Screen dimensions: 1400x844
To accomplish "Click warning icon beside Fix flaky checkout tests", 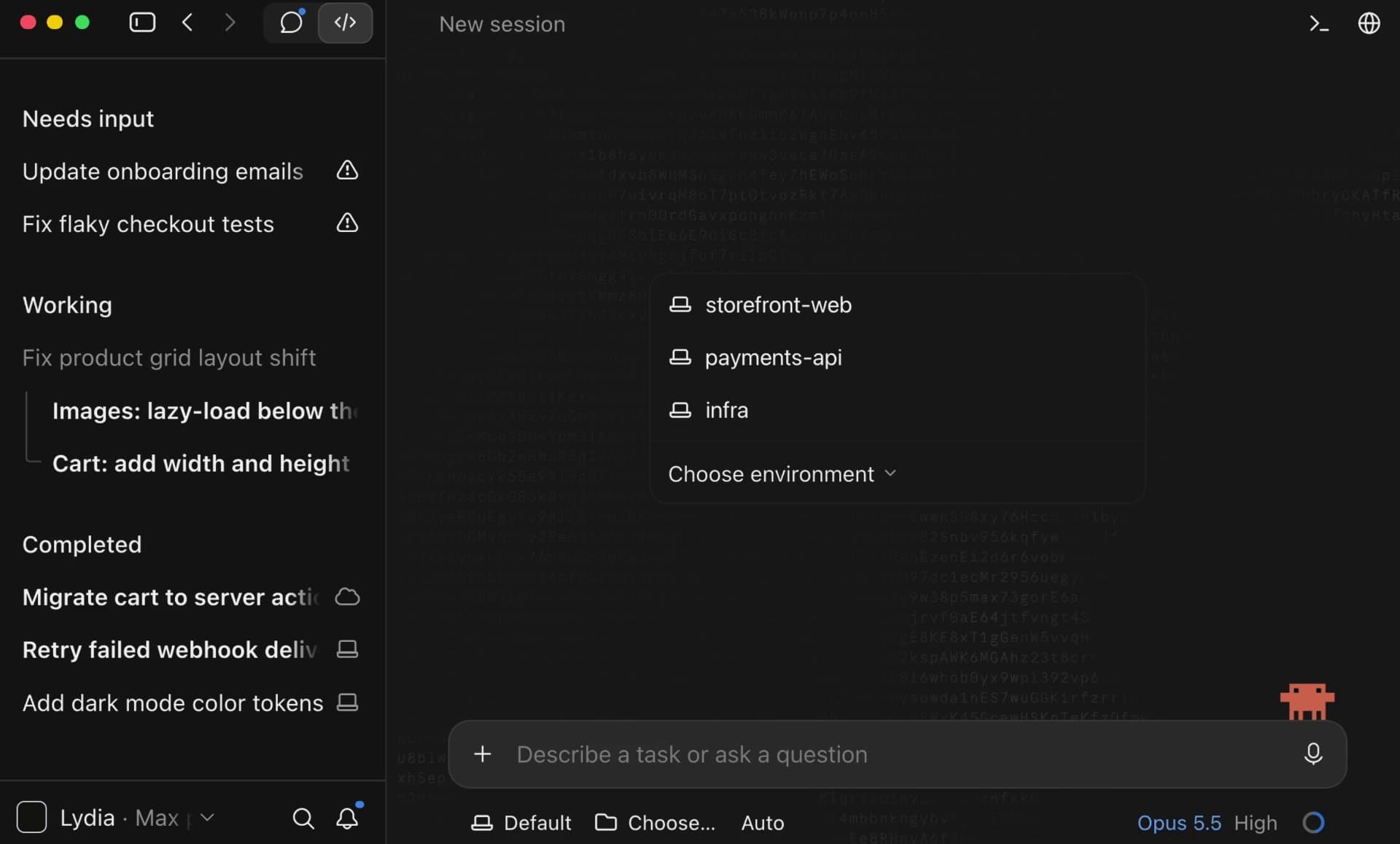I will pyautogui.click(x=347, y=222).
